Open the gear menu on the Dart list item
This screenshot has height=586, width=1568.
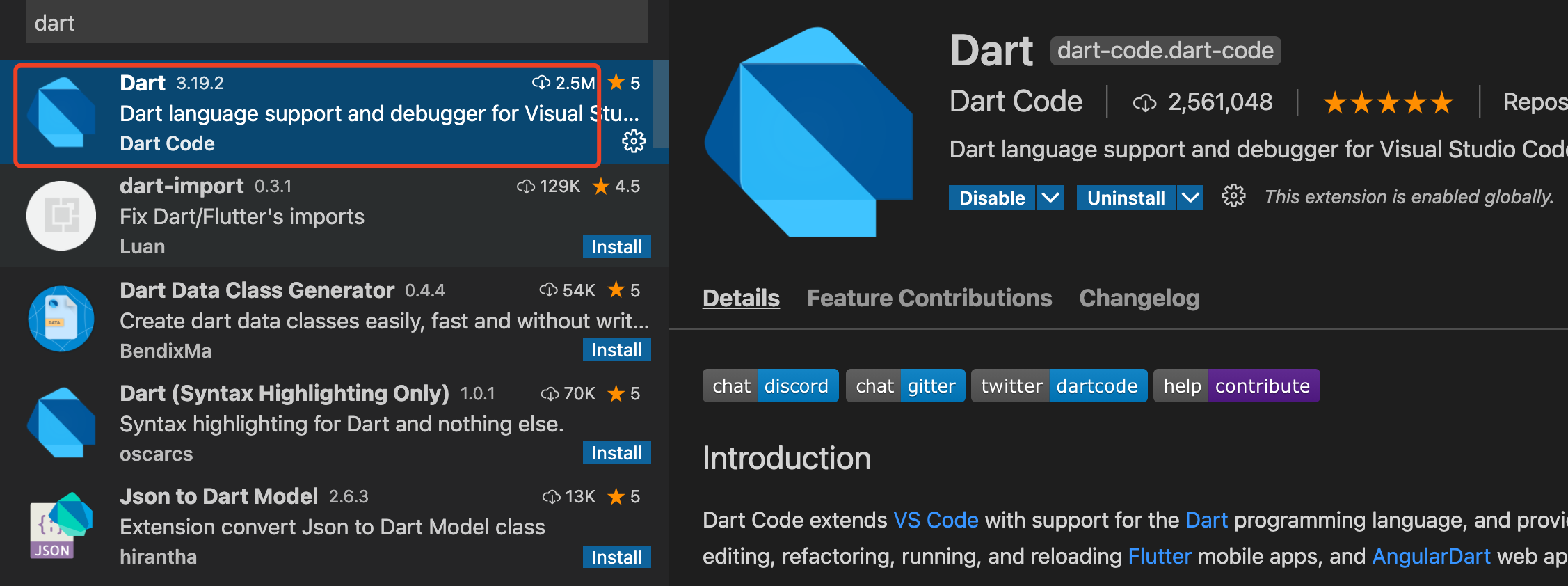(x=633, y=141)
